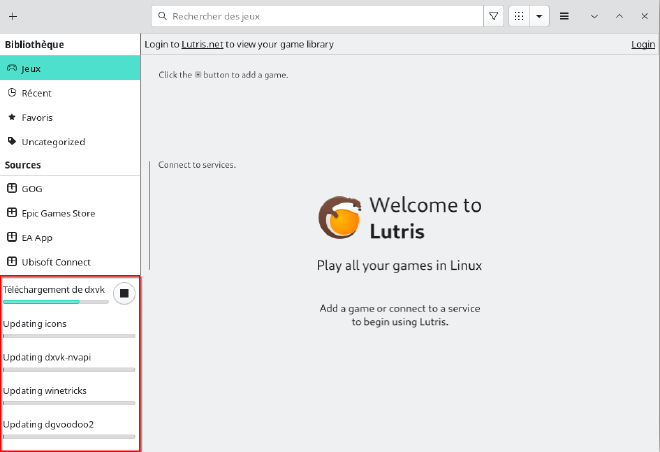This screenshot has height=452, width=660.
Task: Click the GOG source icon
Action: (x=11, y=189)
